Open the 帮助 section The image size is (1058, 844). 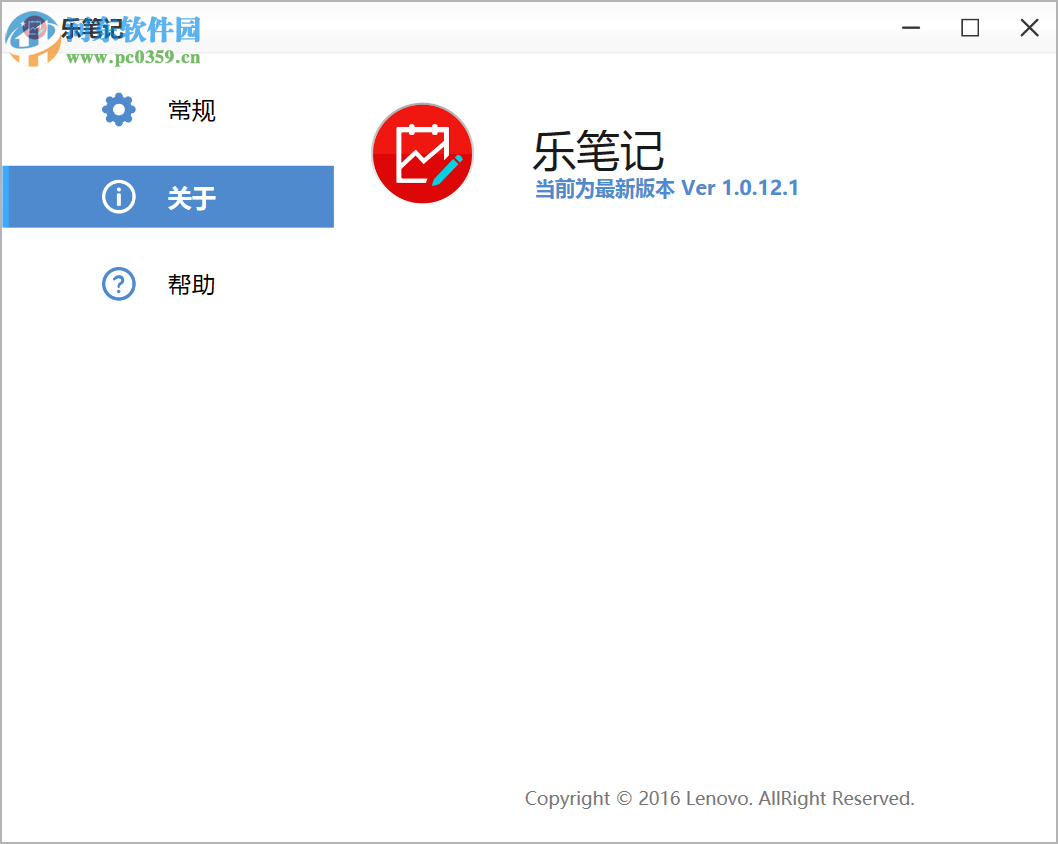tap(192, 284)
